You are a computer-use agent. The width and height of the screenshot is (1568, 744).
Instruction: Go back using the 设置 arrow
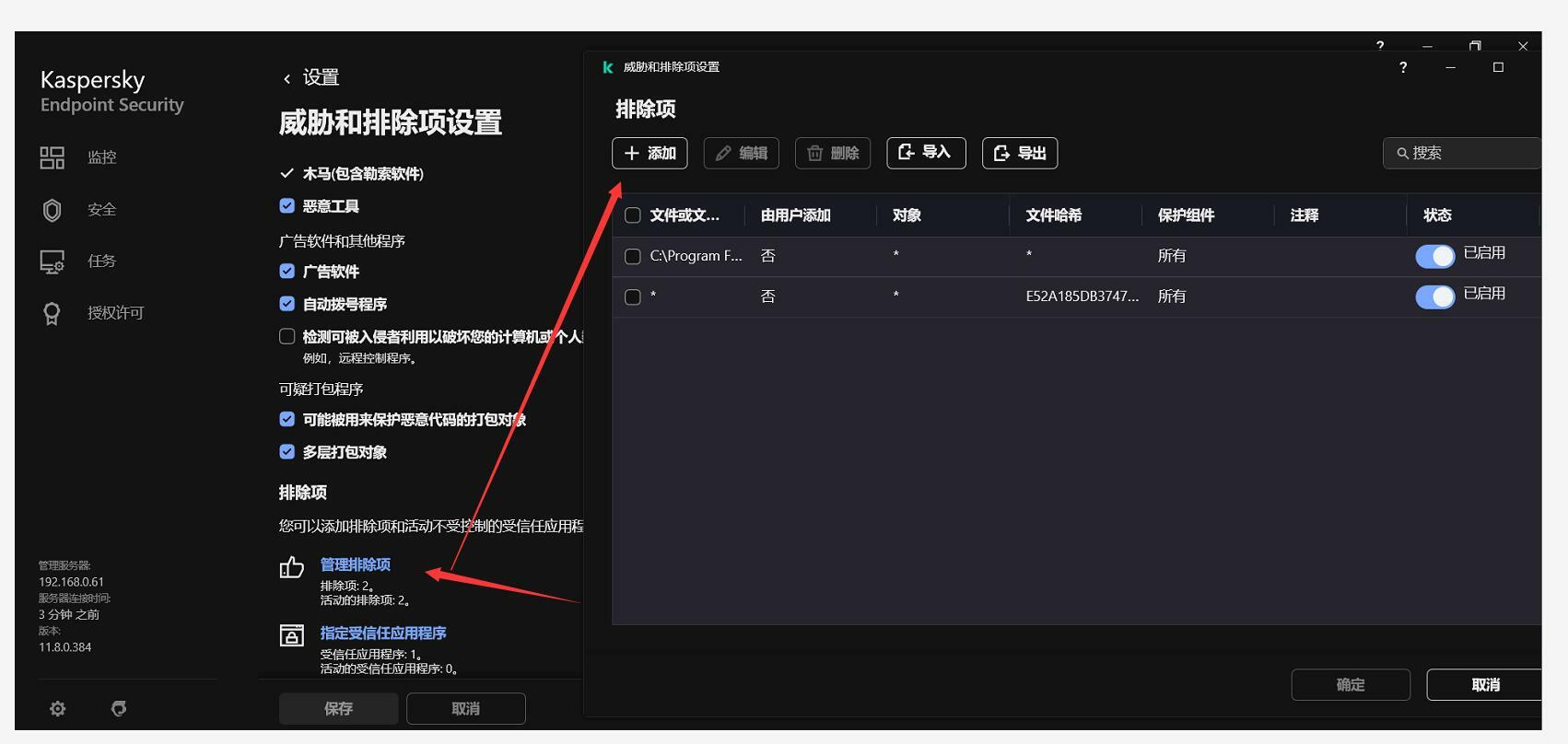[287, 78]
